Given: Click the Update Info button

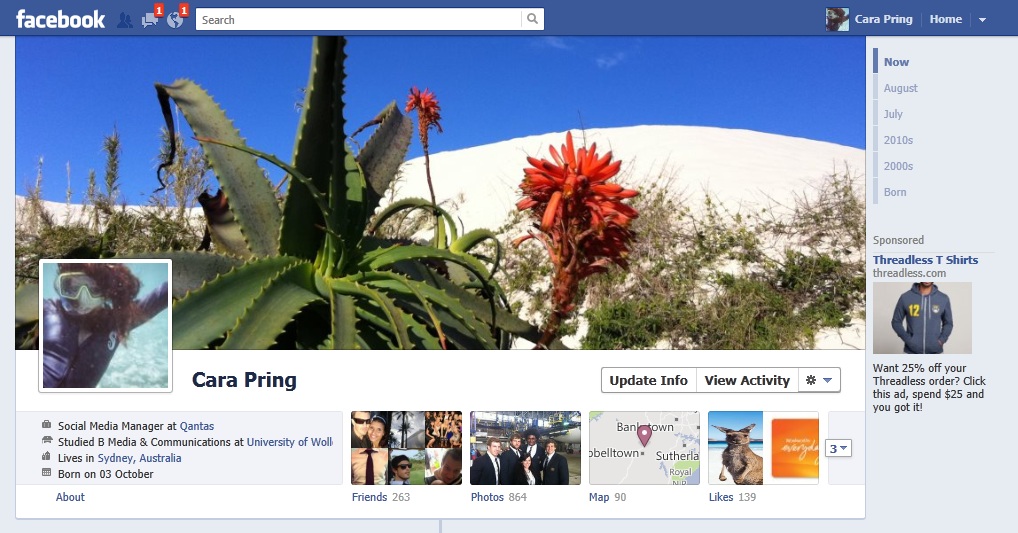Looking at the screenshot, I should point(649,380).
